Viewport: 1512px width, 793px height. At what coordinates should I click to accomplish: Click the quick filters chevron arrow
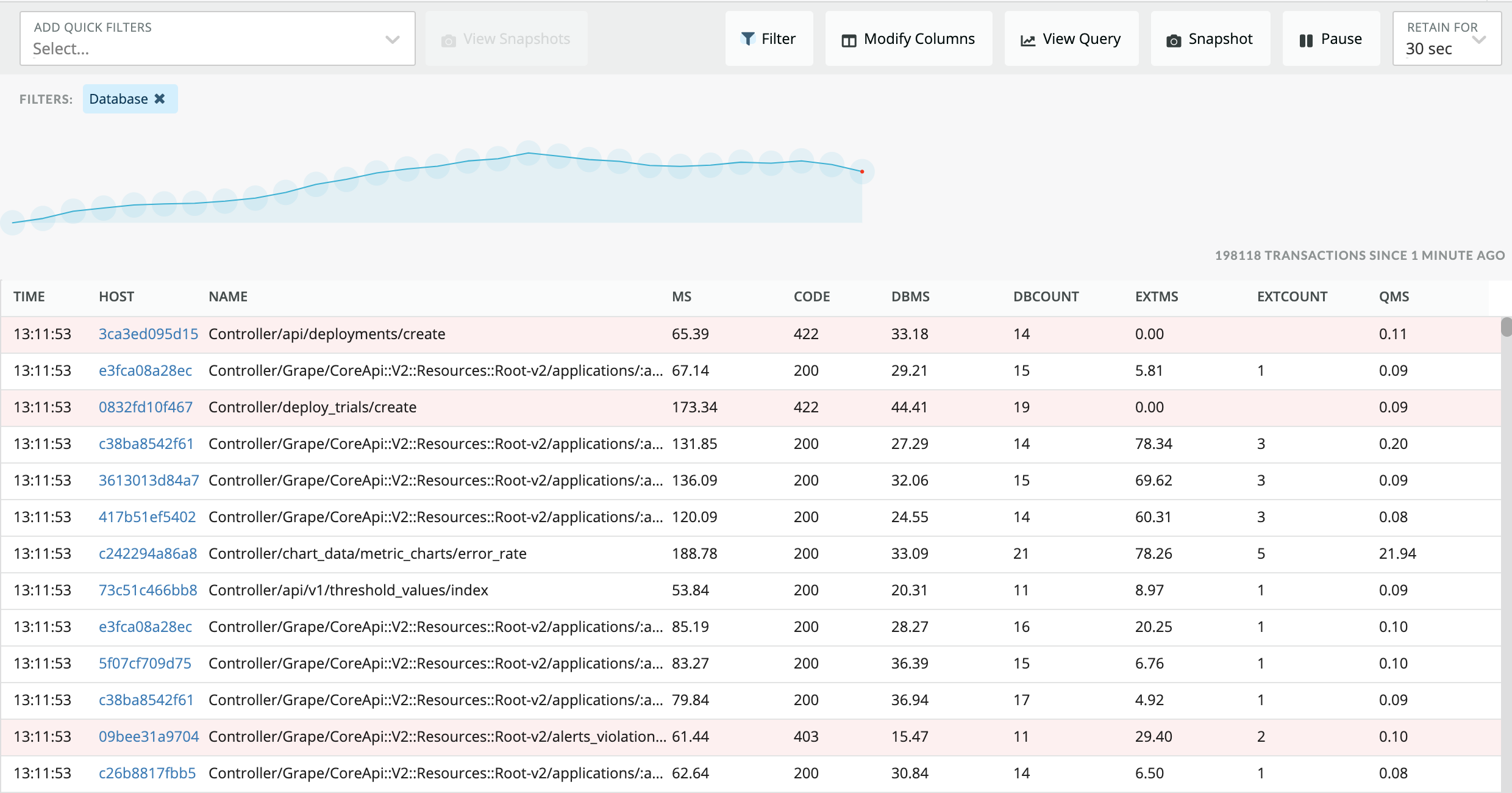(x=393, y=40)
